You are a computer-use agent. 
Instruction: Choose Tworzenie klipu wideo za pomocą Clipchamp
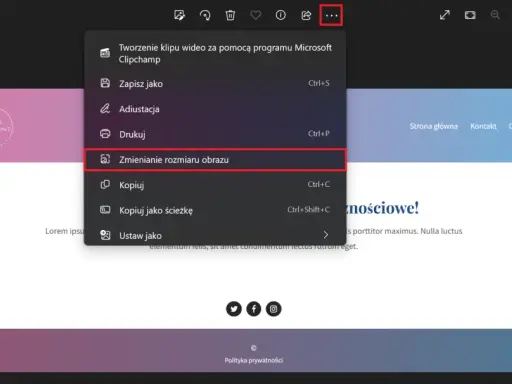[215, 53]
